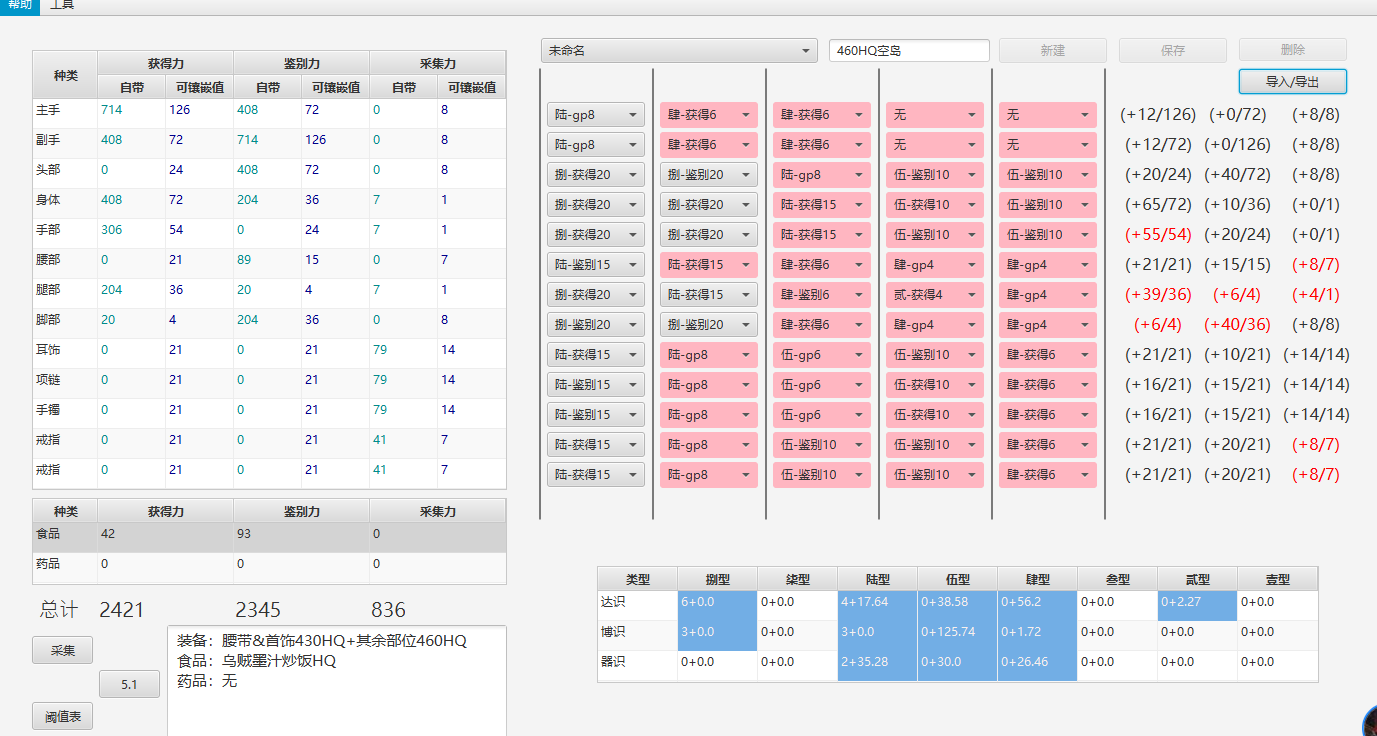
Task: Click the notes text area with 装备 description
Action: (x=336, y=681)
